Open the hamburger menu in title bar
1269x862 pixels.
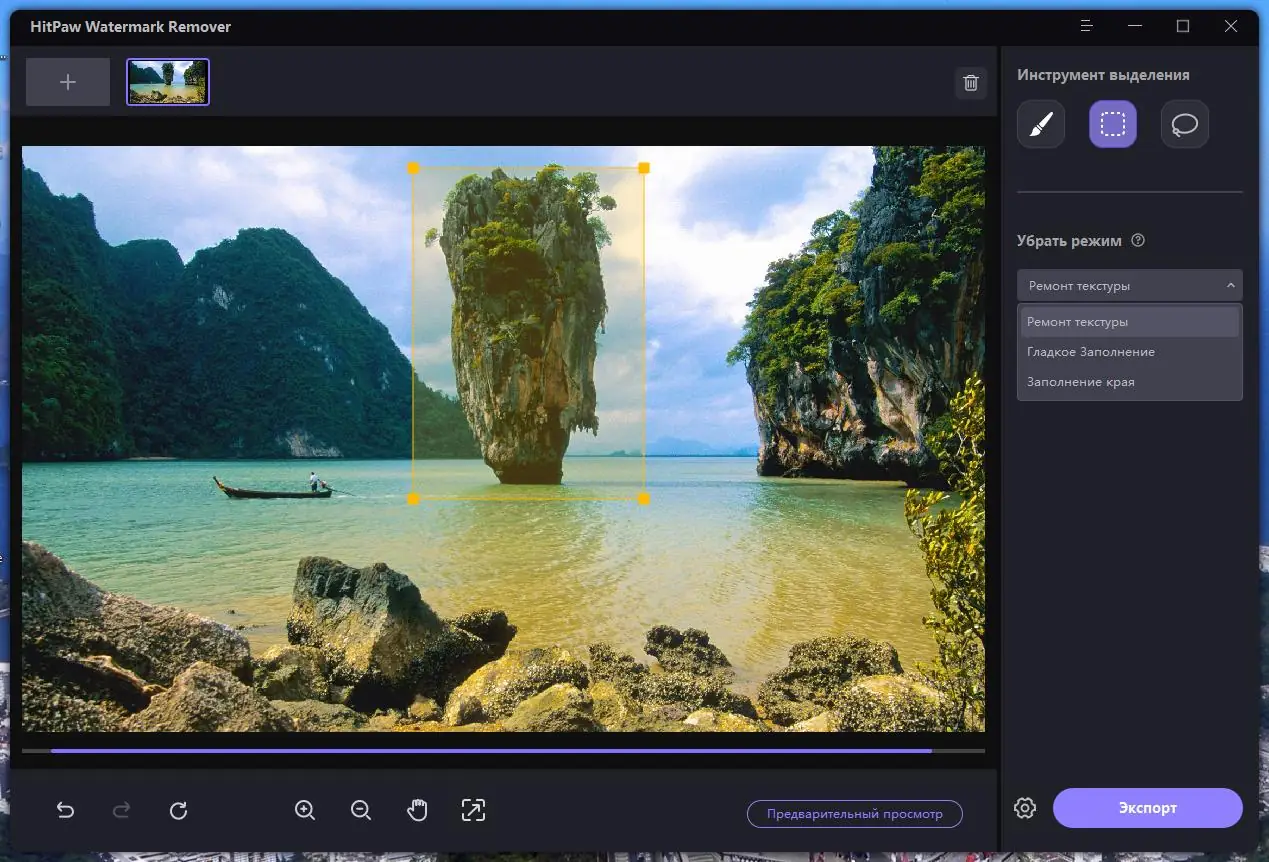(x=1087, y=26)
